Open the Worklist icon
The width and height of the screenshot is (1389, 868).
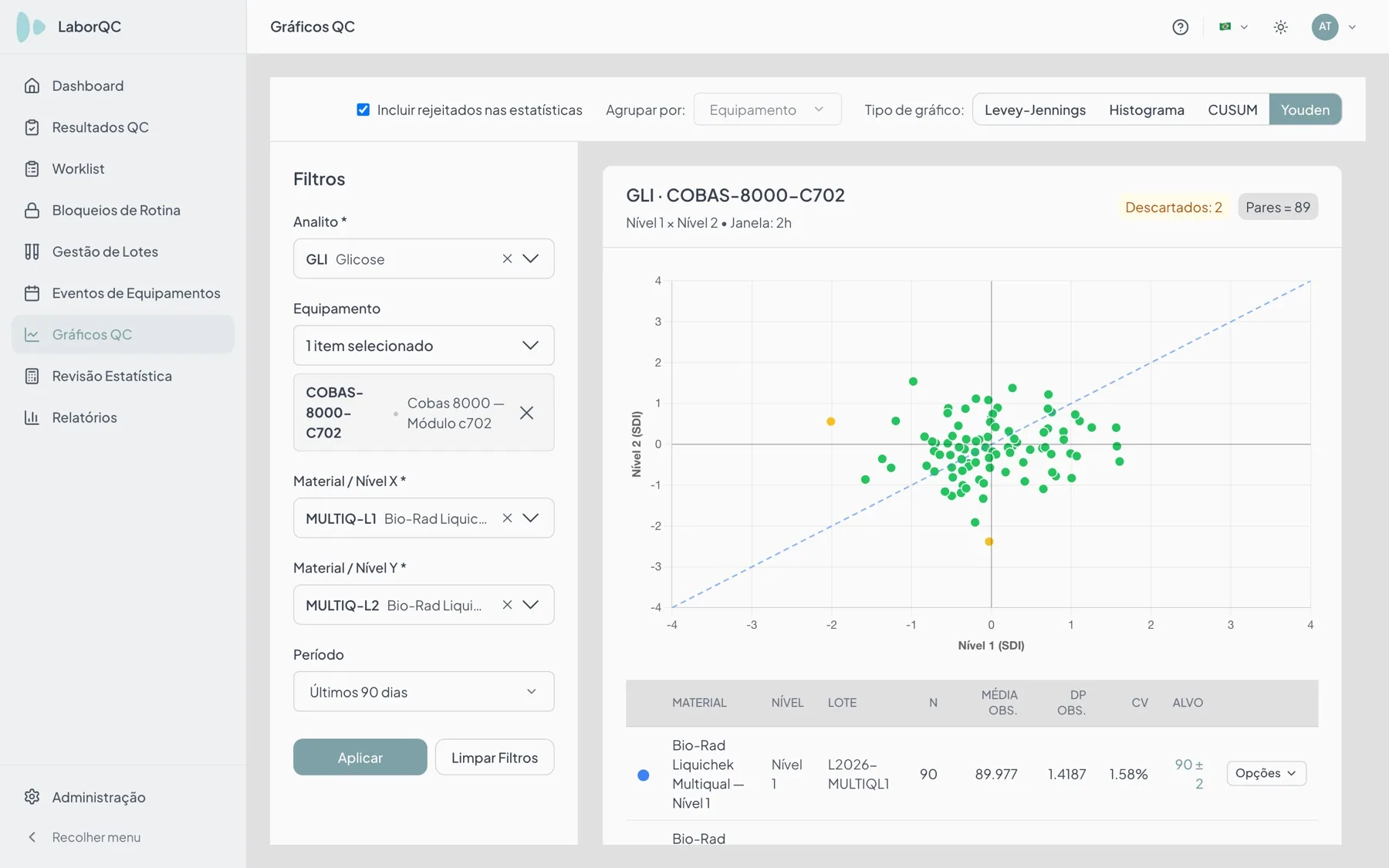[x=32, y=169]
